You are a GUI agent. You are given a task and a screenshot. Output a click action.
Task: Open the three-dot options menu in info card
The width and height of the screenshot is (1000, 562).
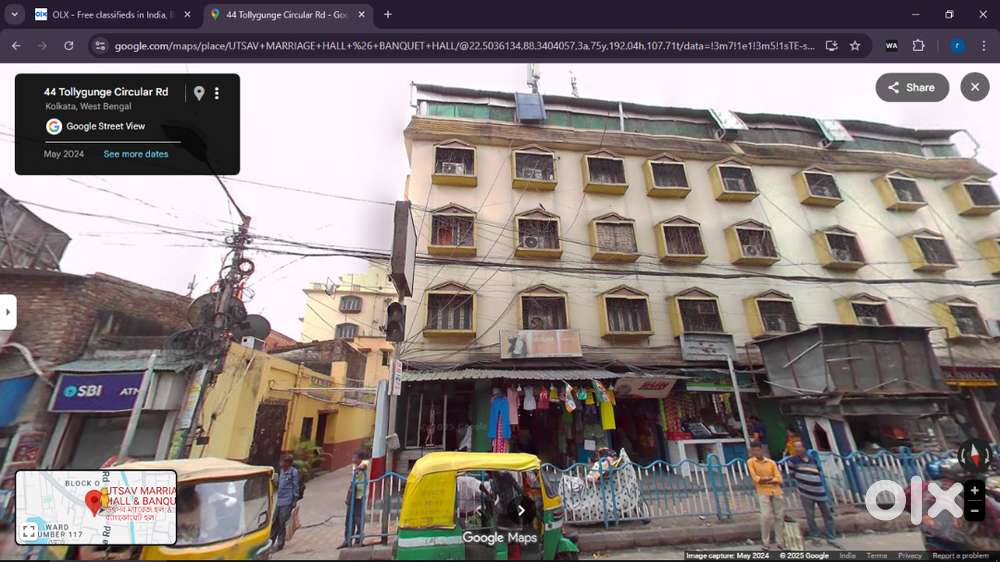click(217, 93)
